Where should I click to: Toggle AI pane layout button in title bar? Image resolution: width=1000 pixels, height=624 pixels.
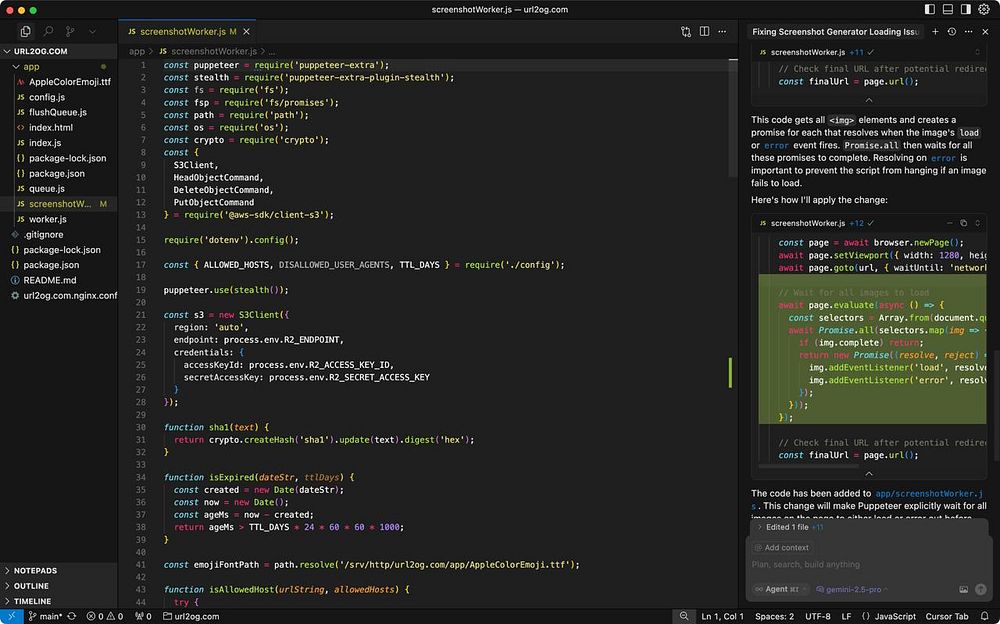click(966, 9)
